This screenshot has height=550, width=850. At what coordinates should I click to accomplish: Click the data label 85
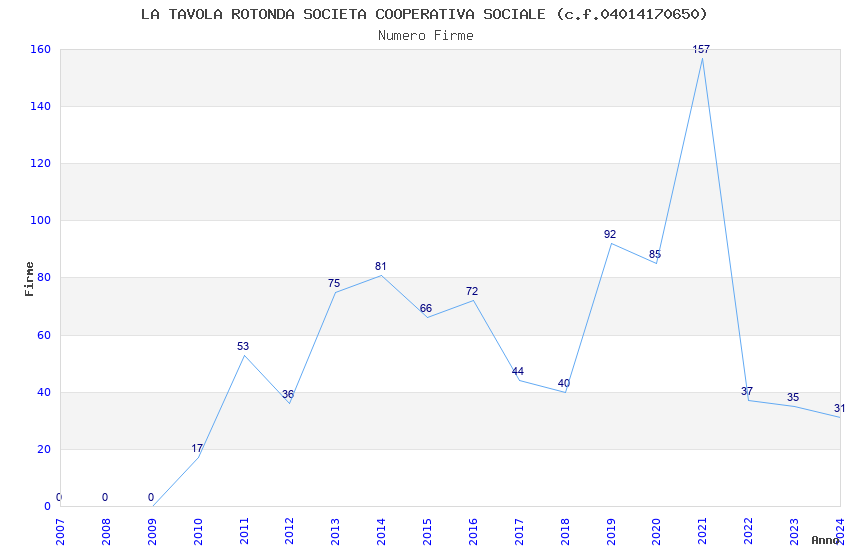point(655,254)
